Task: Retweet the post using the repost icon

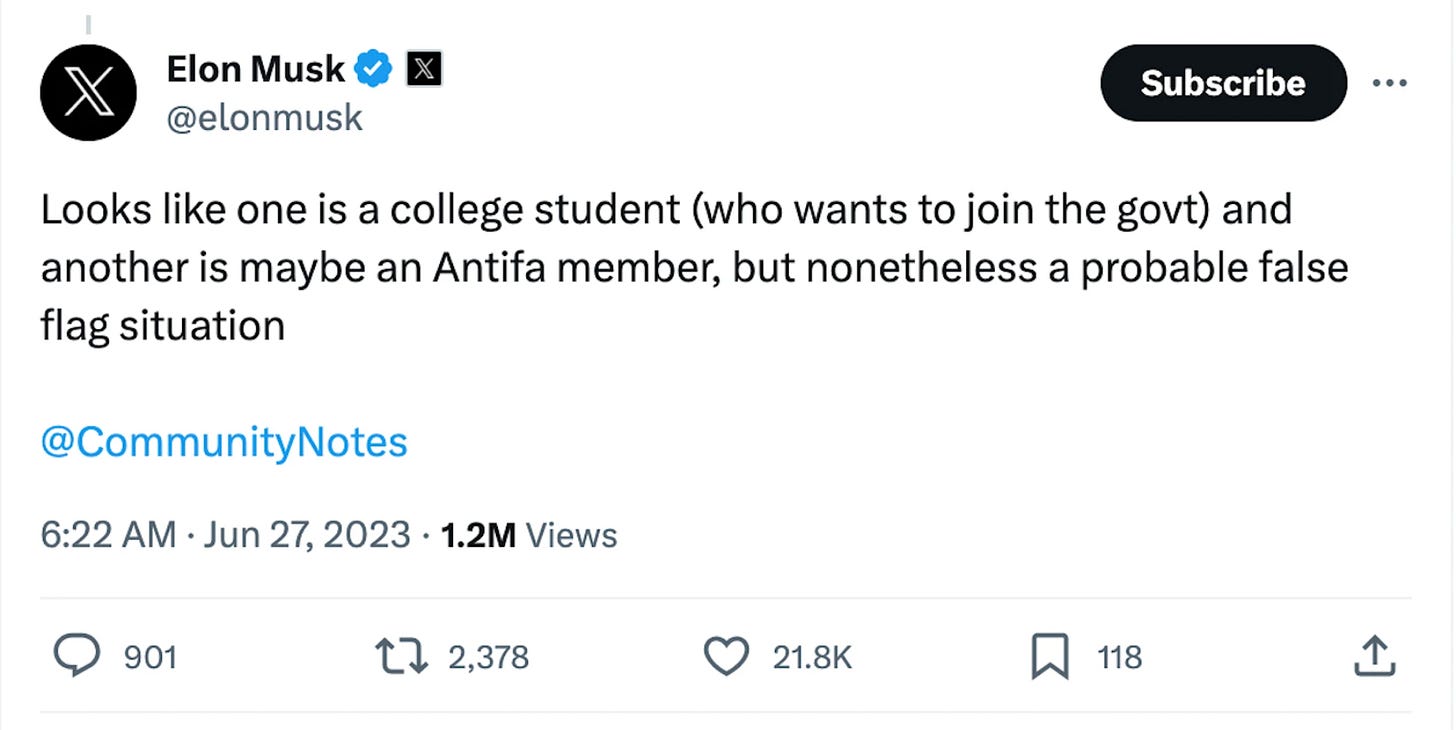Action: point(400,657)
